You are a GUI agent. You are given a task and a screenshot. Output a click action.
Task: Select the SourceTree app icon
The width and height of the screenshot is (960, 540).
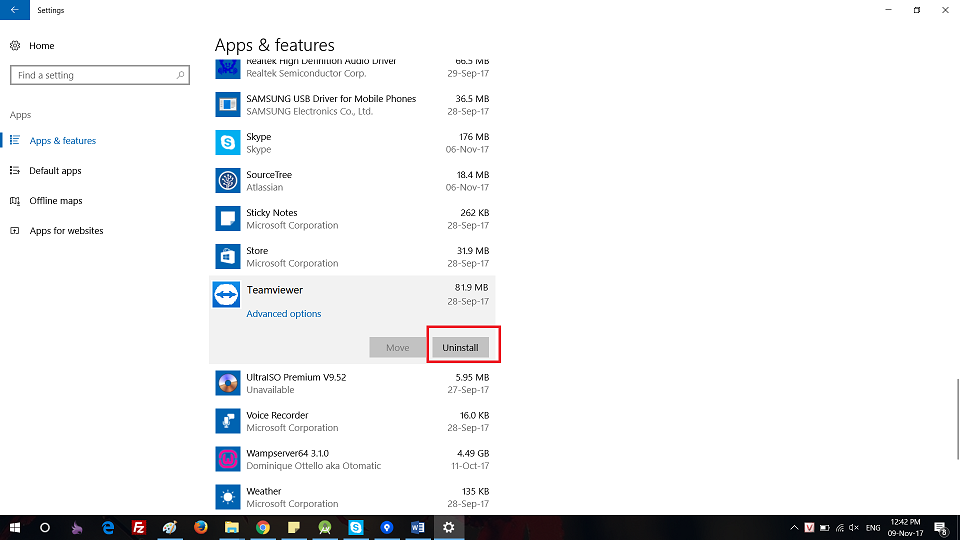pyautogui.click(x=228, y=181)
